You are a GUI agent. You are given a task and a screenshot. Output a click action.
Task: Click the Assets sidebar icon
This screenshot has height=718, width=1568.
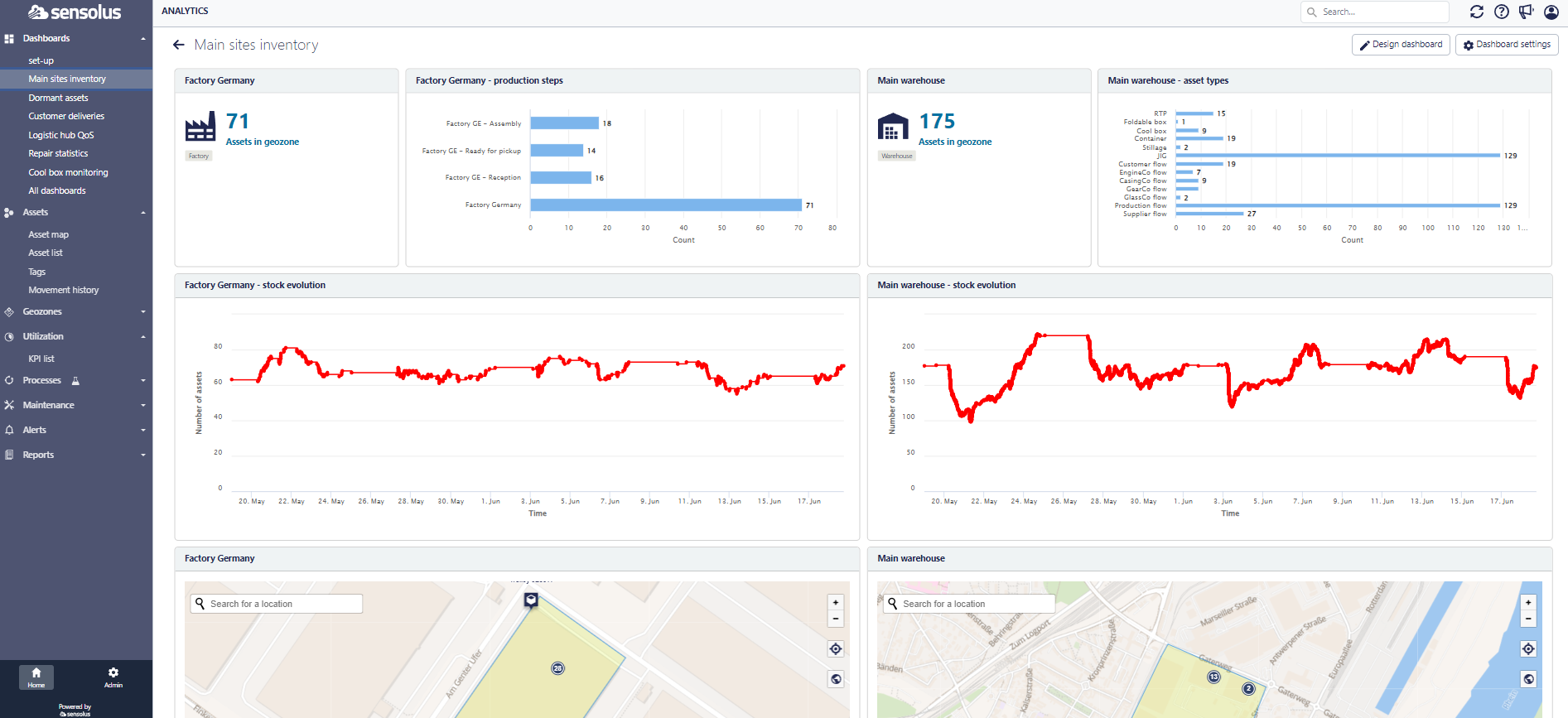pos(9,213)
